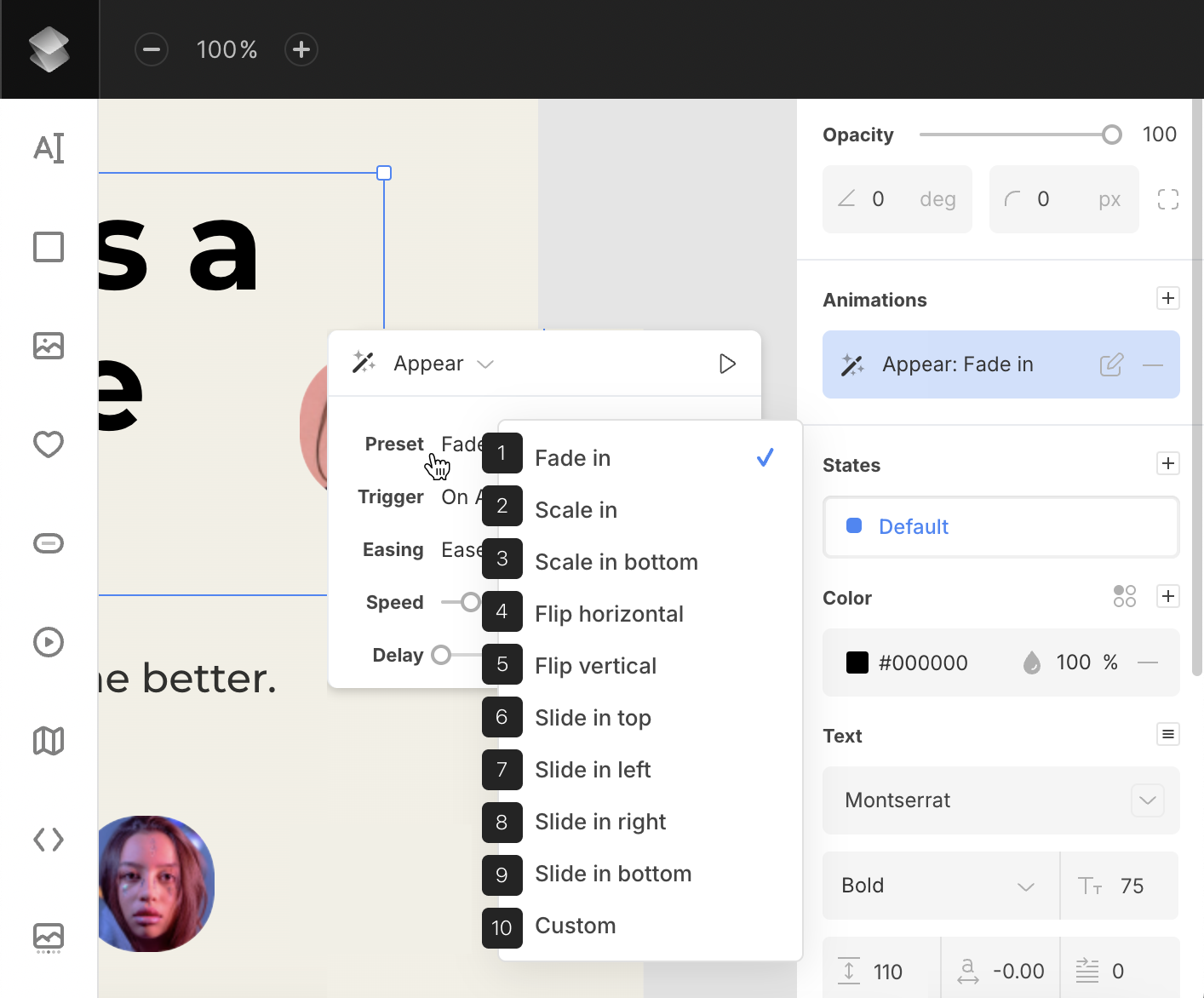Select the Custom preset option
The width and height of the screenshot is (1204, 998).
pyautogui.click(x=575, y=926)
